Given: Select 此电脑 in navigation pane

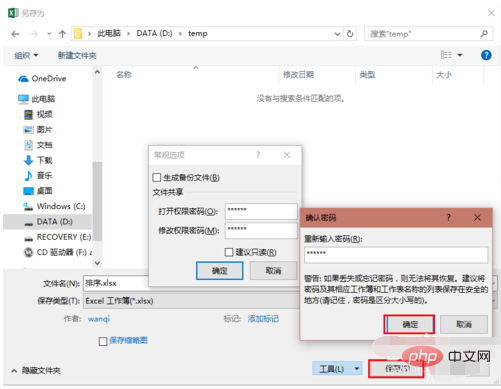Looking at the screenshot, I should [37, 99].
